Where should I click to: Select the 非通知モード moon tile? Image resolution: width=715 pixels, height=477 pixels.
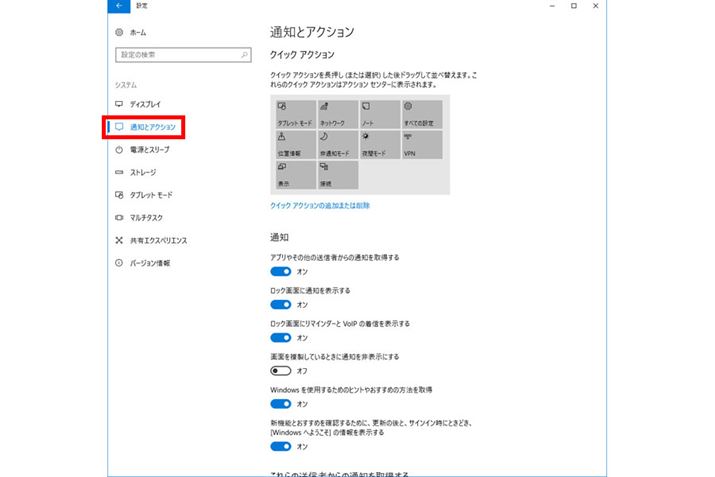(338, 144)
